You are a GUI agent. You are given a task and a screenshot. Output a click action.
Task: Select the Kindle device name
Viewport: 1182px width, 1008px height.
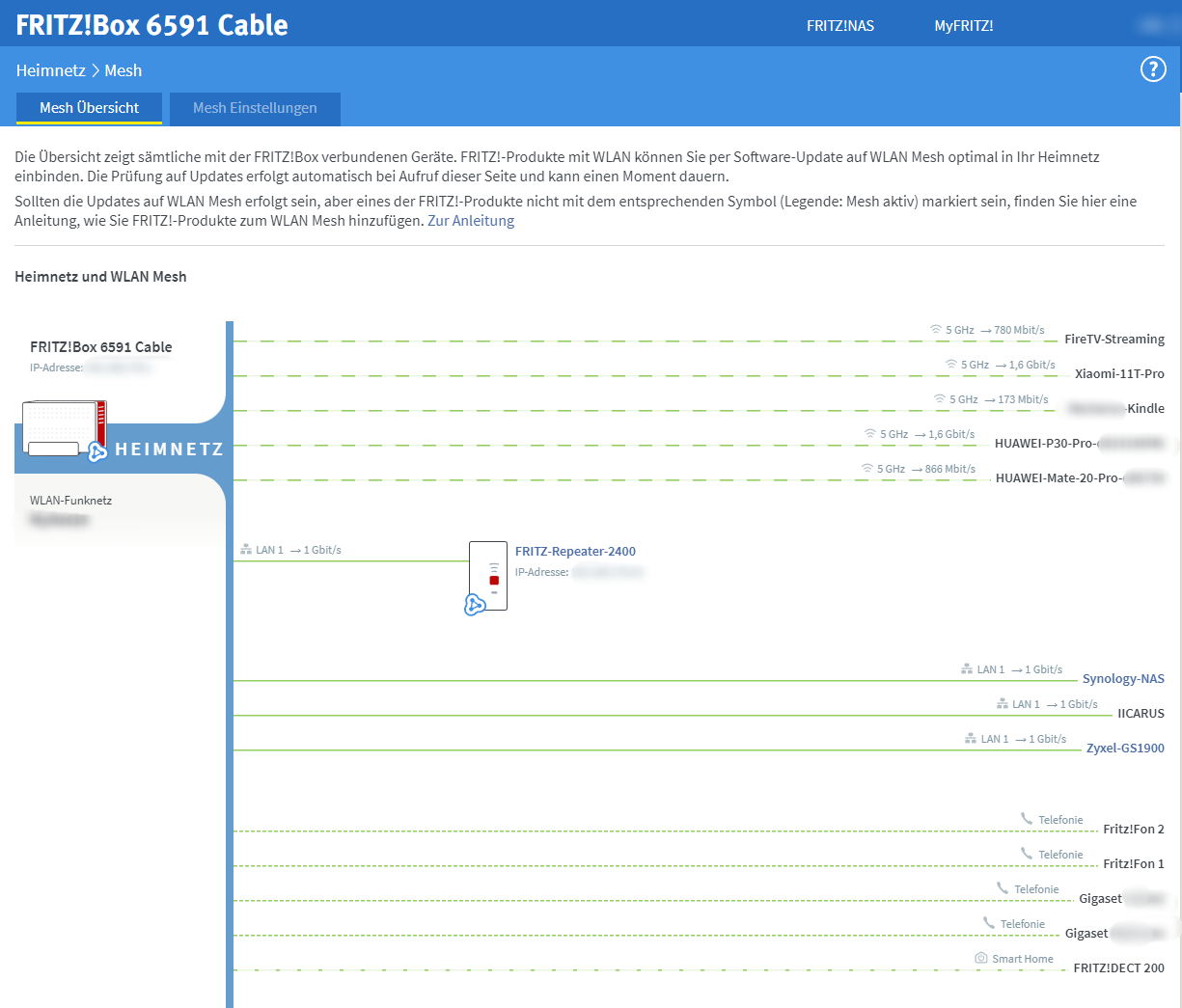coord(1116,409)
